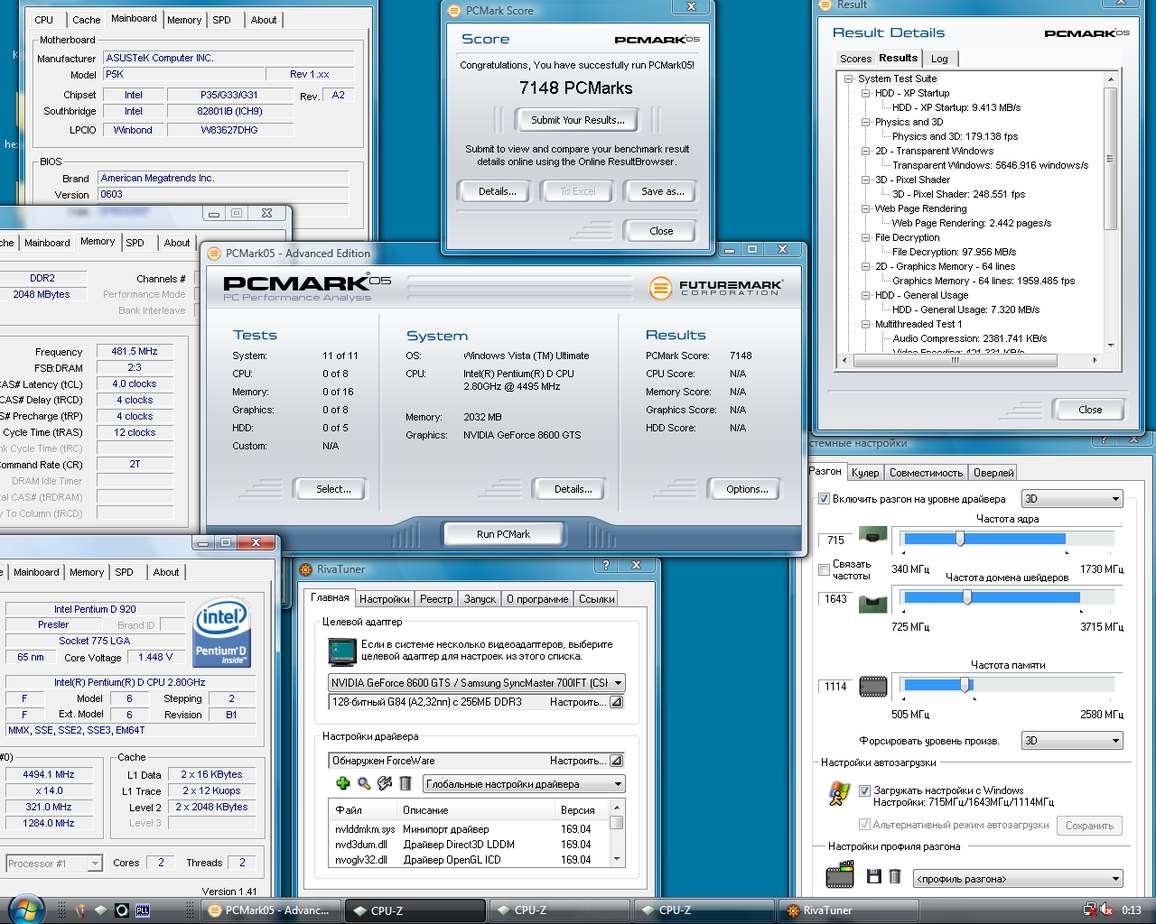1156x924 pixels.
Task: Click the Options button under Results
Action: (746, 489)
